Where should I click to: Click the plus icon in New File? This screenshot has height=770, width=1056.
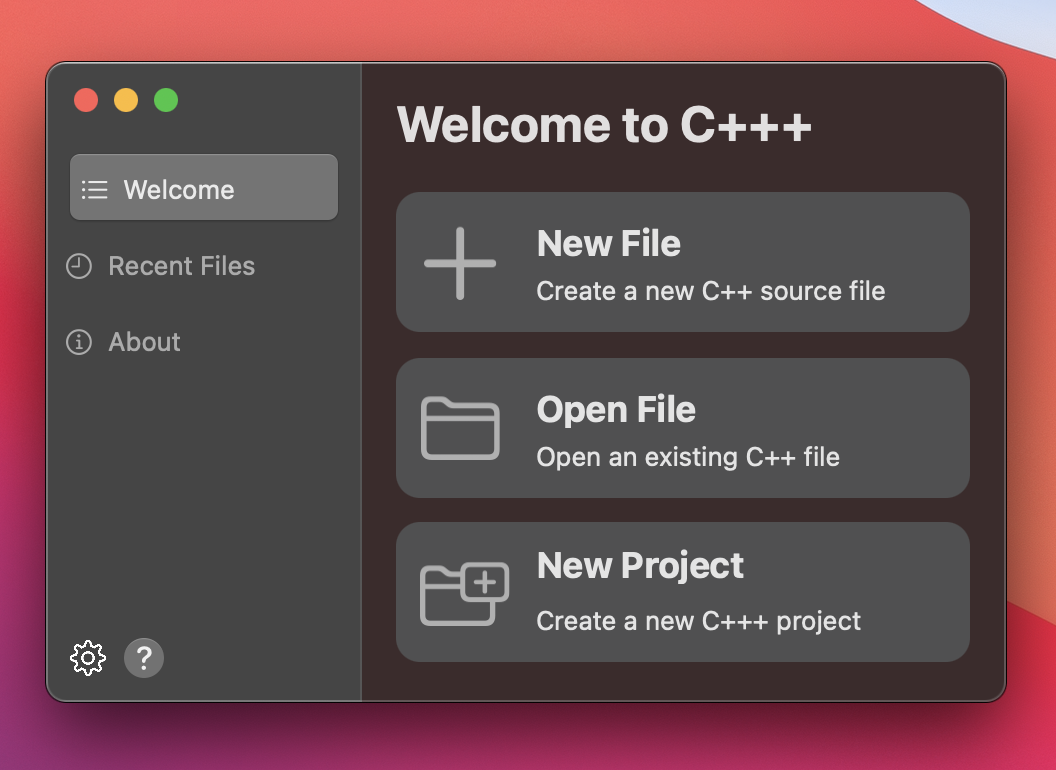[460, 263]
